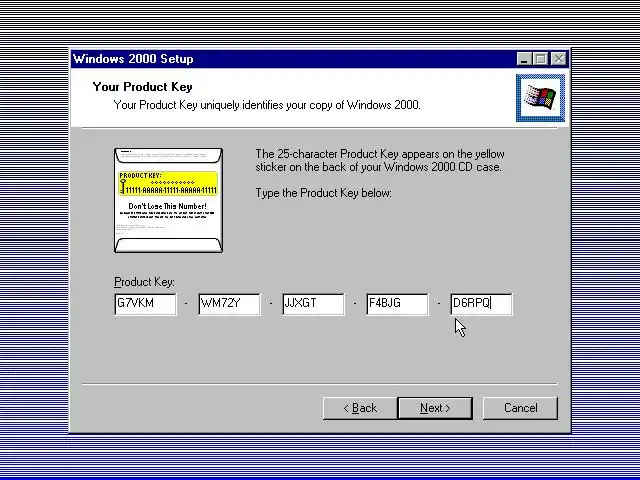This screenshot has height=480, width=640.
Task: Minimize the Windows 2000 Setup window
Action: point(524,59)
